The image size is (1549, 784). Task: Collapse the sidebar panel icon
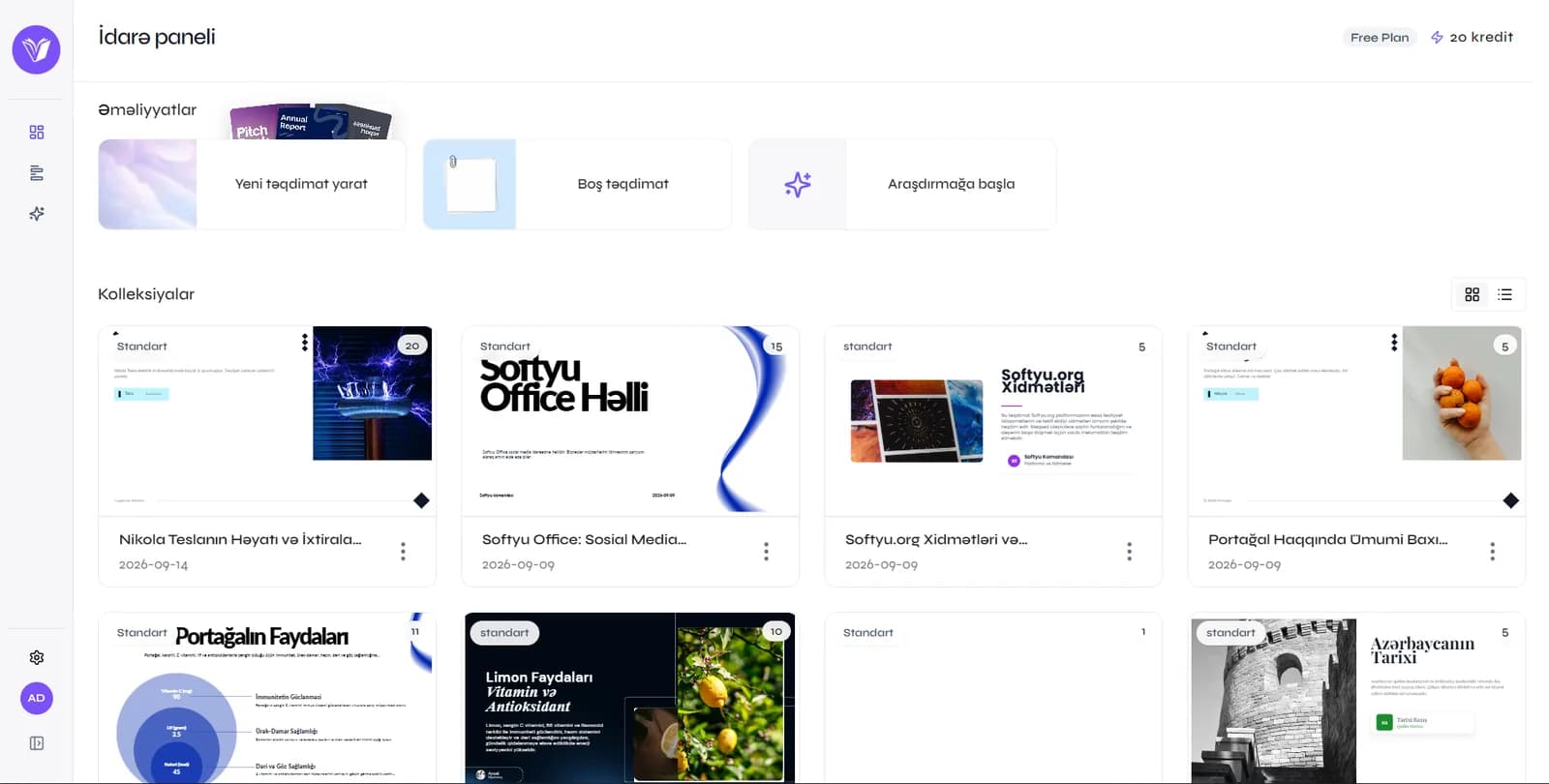point(37,743)
